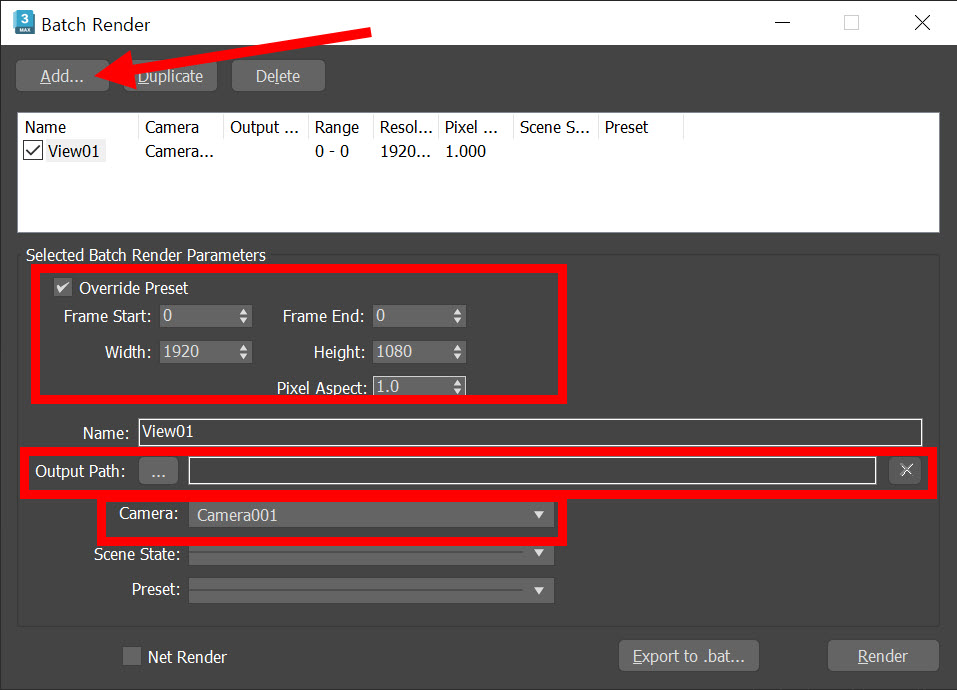This screenshot has width=957, height=690.
Task: Click the Scene S... column header
Action: pyautogui.click(x=556, y=127)
